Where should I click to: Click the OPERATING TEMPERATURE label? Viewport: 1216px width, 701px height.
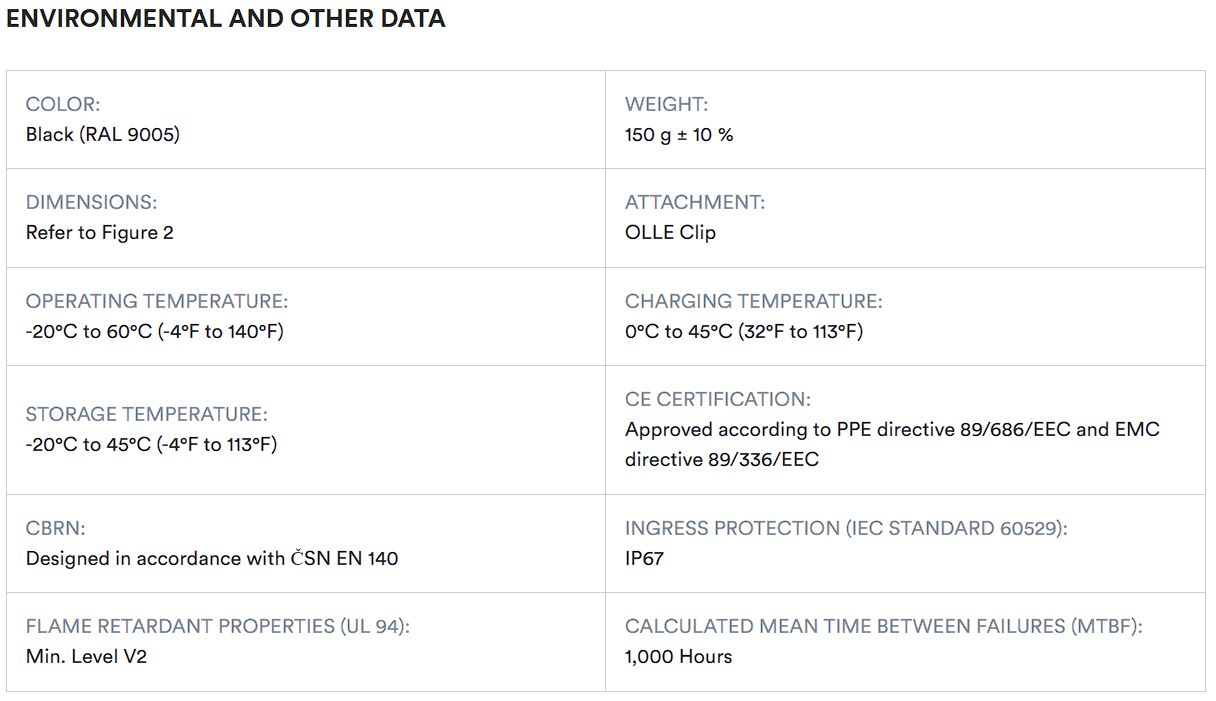tap(157, 301)
